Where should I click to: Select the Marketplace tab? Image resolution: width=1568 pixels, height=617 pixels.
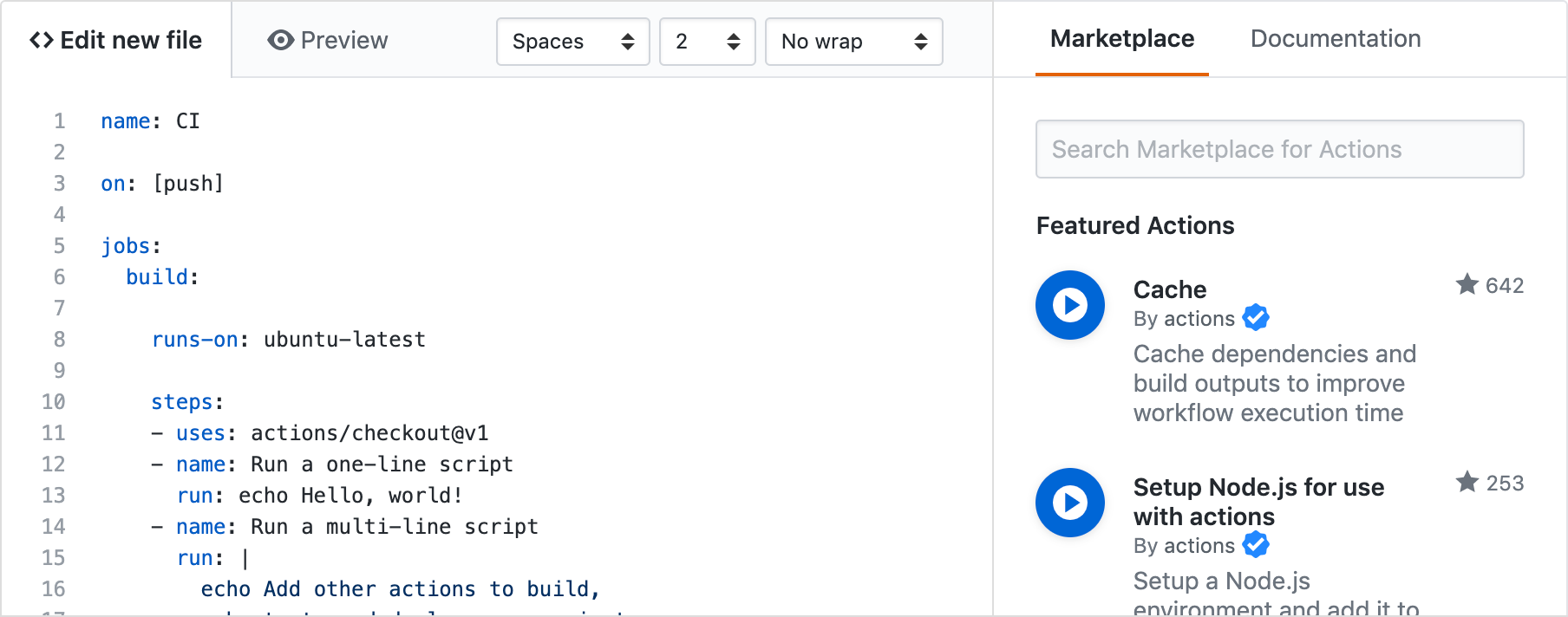coord(1121,39)
